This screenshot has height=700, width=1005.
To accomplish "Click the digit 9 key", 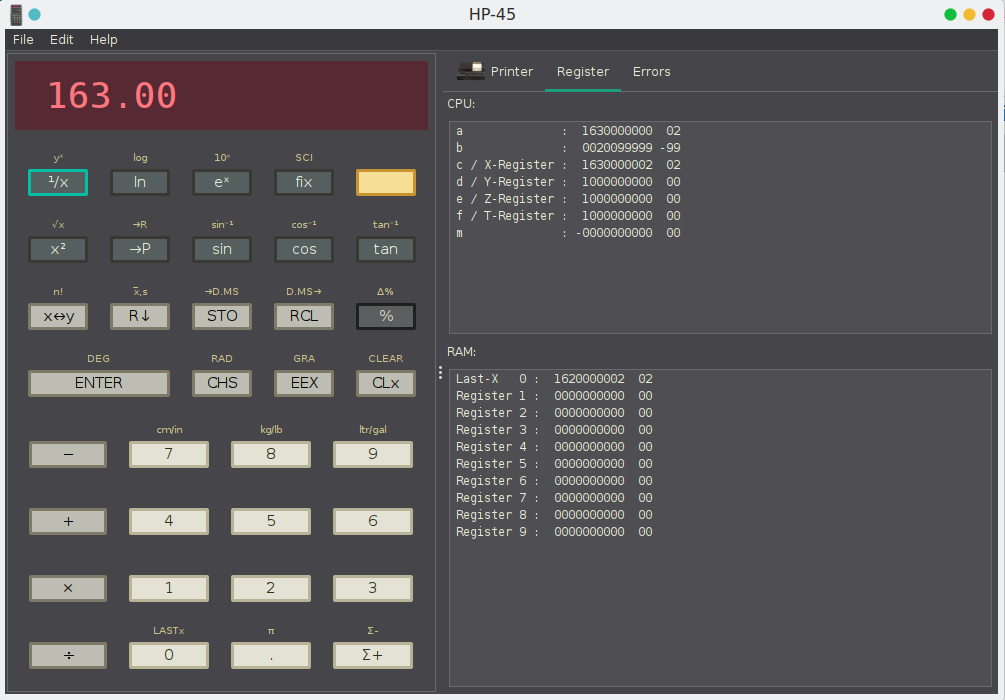I will [372, 454].
